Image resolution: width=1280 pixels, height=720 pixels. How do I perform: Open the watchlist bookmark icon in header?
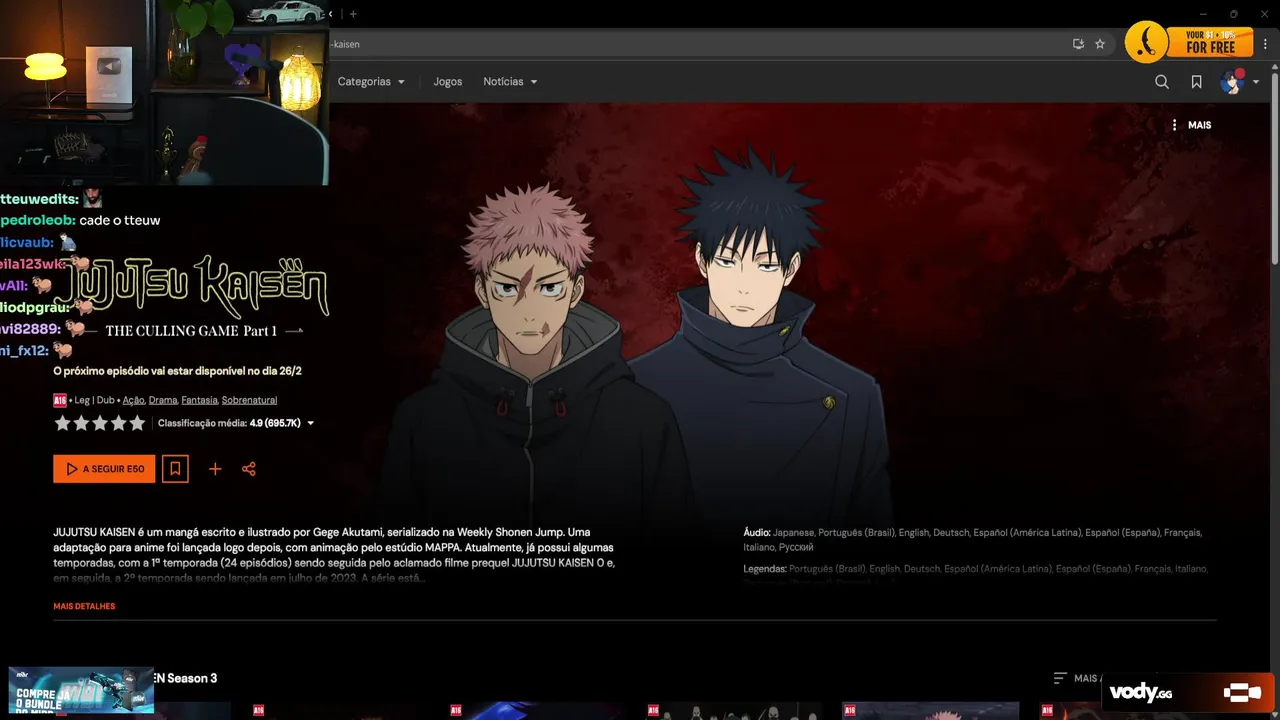pos(1196,82)
